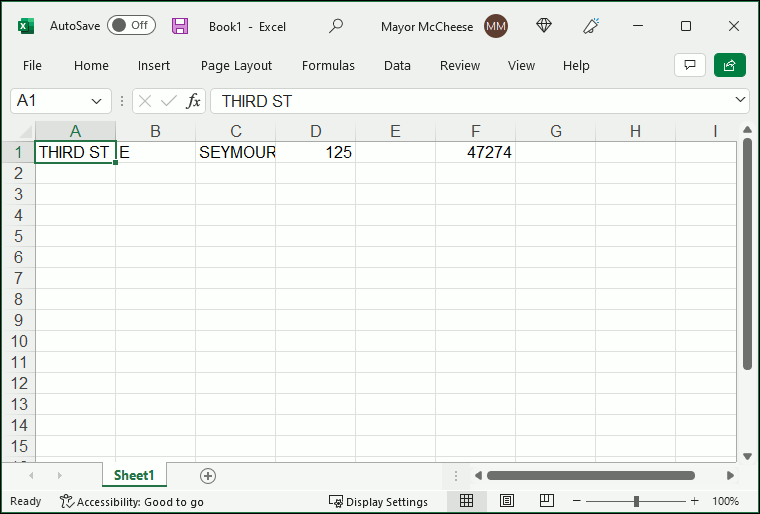This screenshot has width=760, height=514.
Task: Select Normal view button in status bar
Action: [x=467, y=501]
